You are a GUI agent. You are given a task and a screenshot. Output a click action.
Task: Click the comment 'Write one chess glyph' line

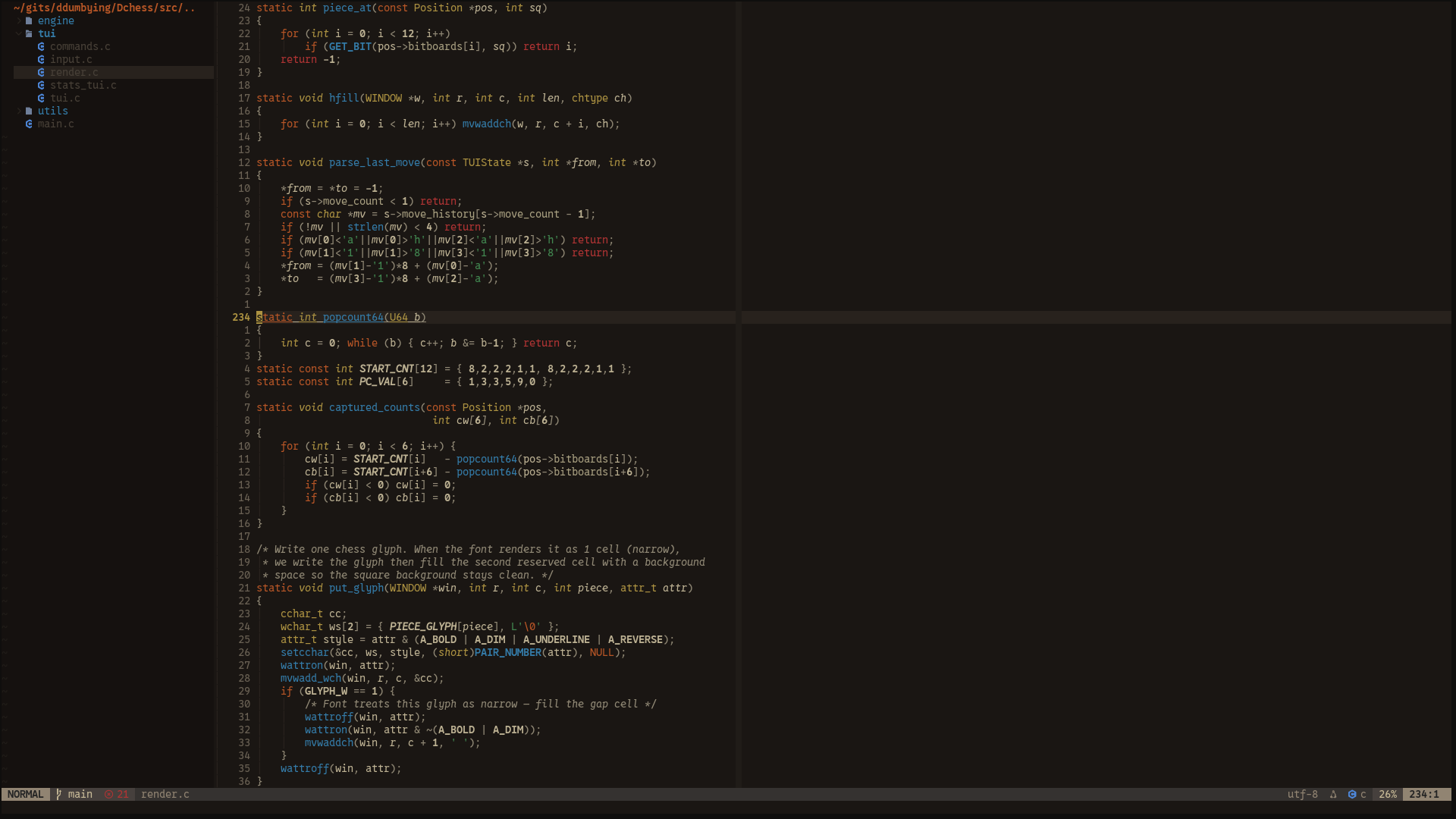[x=469, y=550]
